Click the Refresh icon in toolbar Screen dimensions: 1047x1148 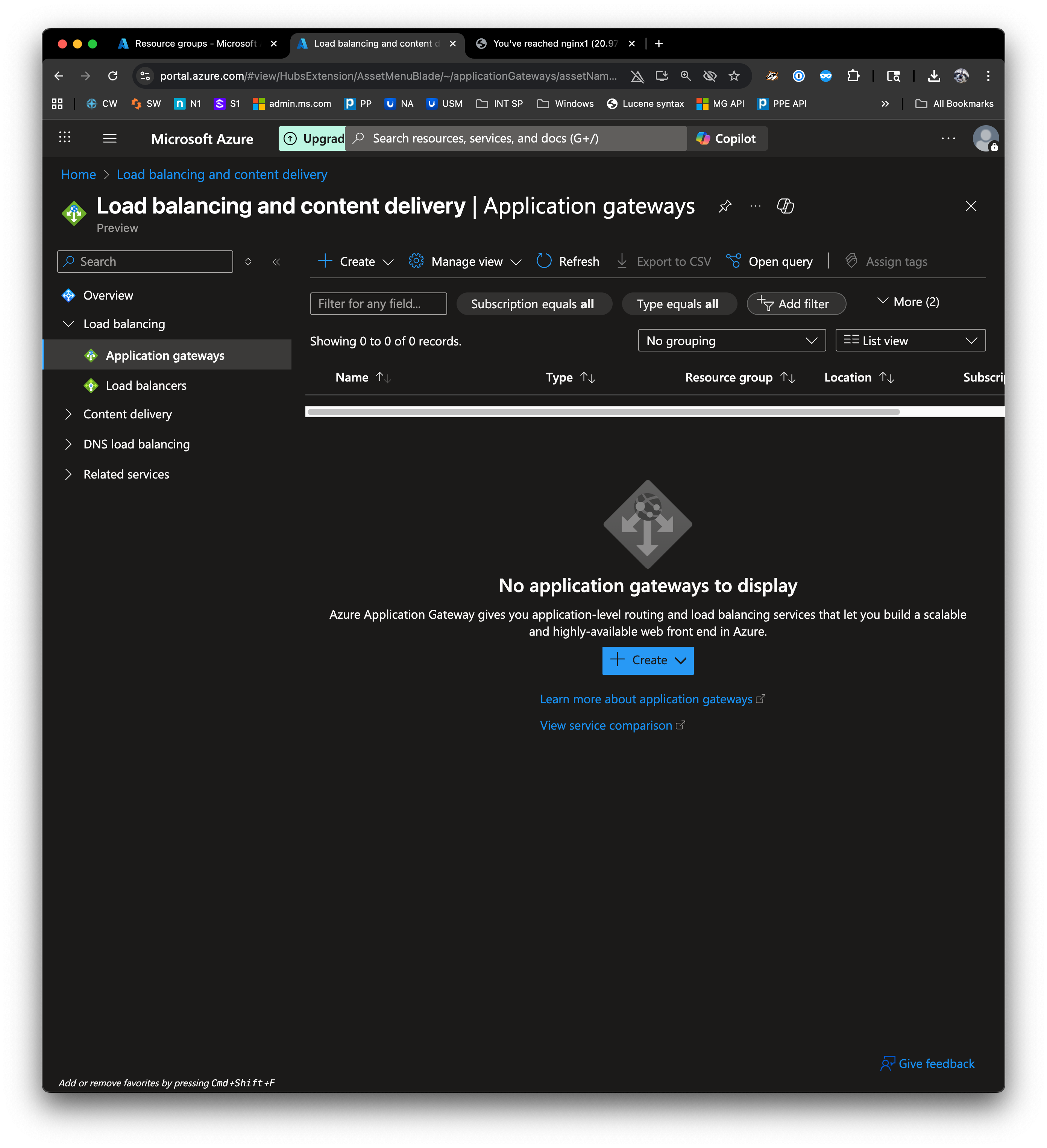pos(544,261)
